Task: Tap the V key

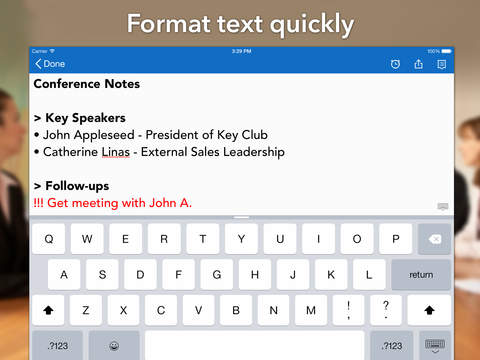Action: pos(198,310)
